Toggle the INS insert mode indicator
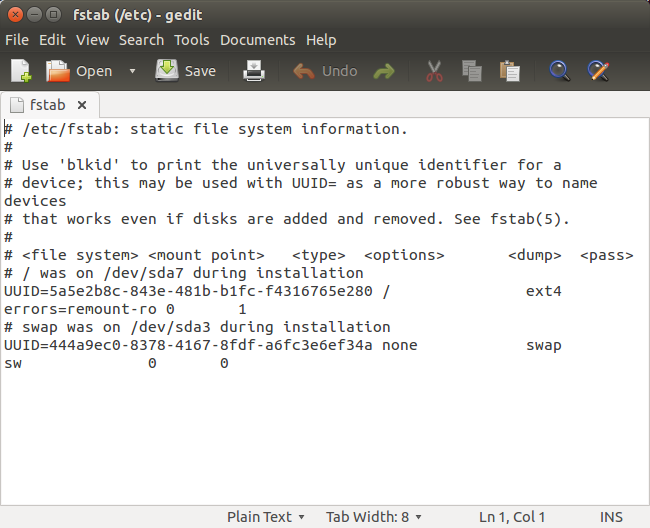650x528 pixels. click(611, 517)
